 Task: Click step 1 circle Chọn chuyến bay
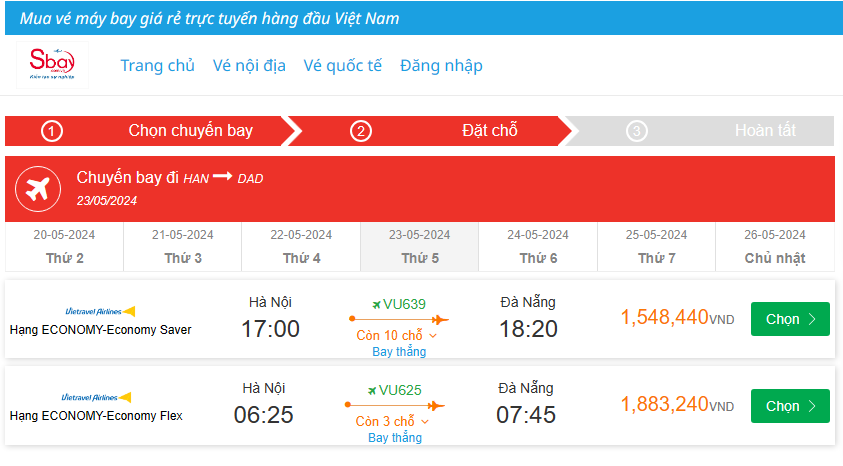pos(52,131)
